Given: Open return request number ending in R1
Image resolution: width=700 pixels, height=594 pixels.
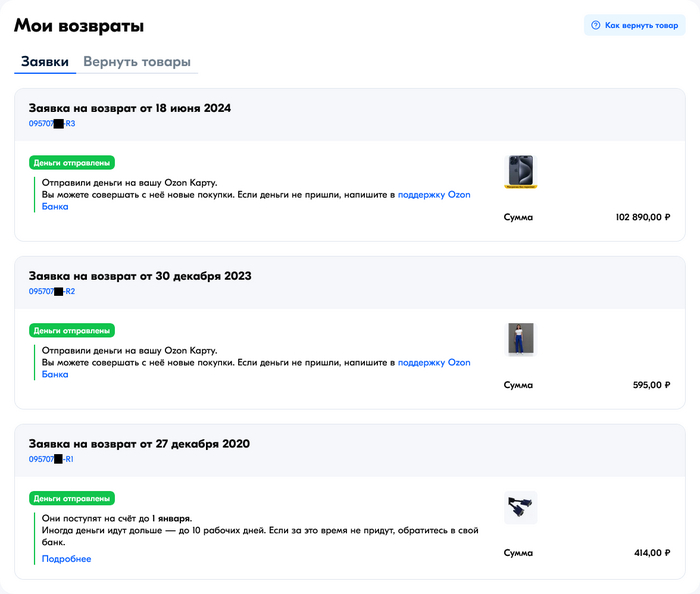Looking at the screenshot, I should pos(52,459).
